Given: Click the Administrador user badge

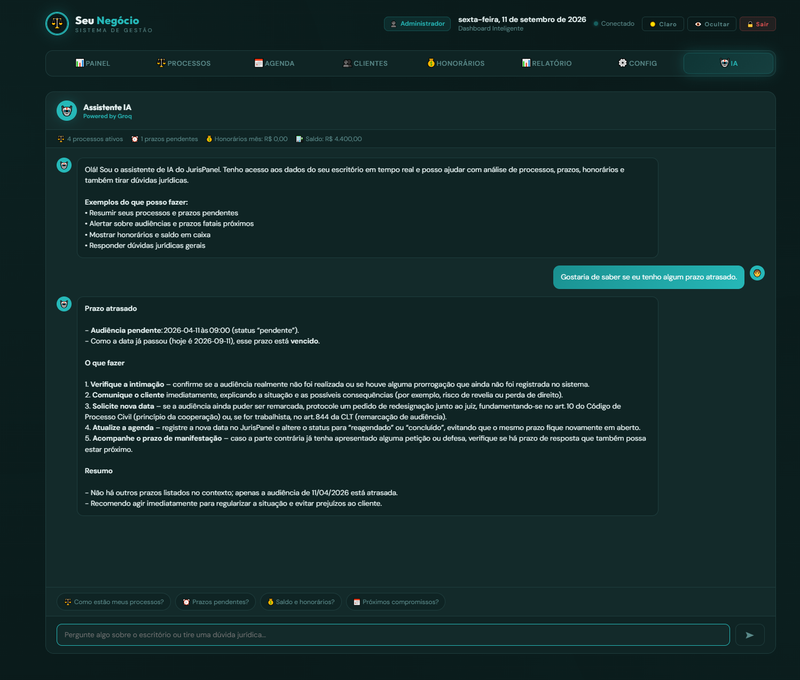Looking at the screenshot, I should pyautogui.click(x=417, y=24).
